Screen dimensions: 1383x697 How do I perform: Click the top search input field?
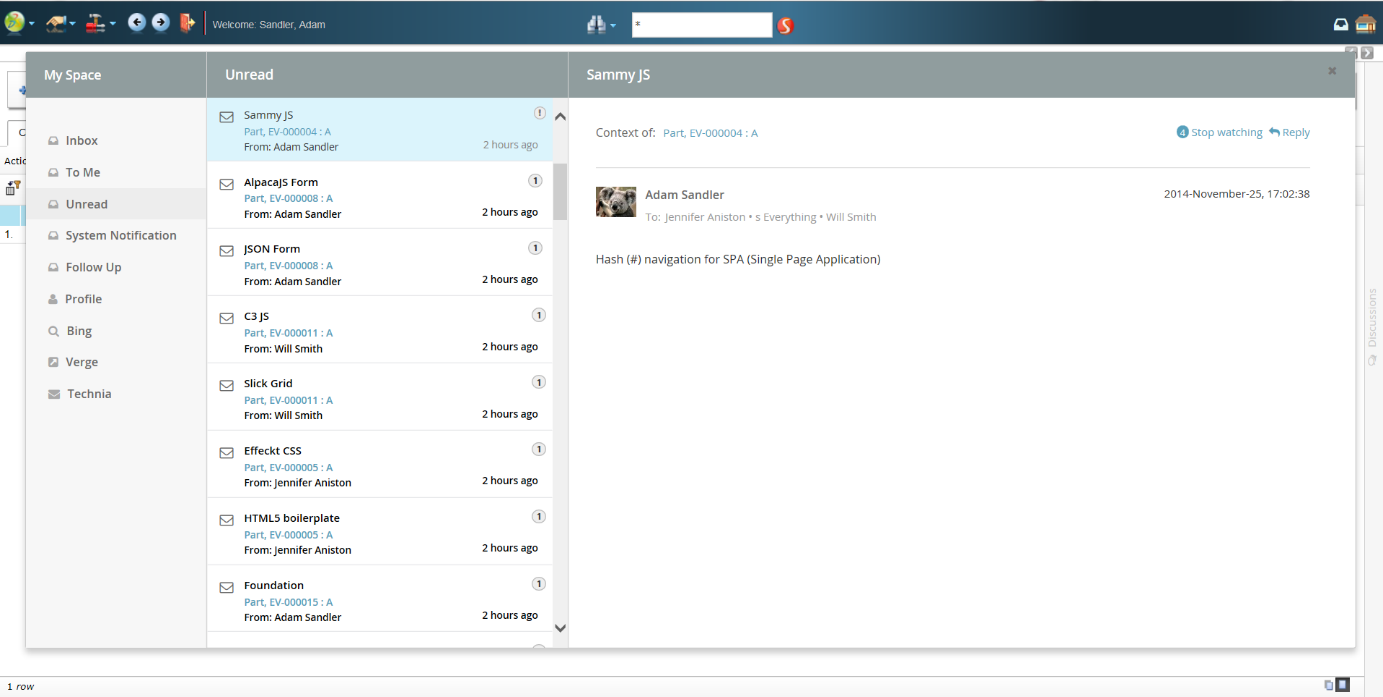click(701, 25)
